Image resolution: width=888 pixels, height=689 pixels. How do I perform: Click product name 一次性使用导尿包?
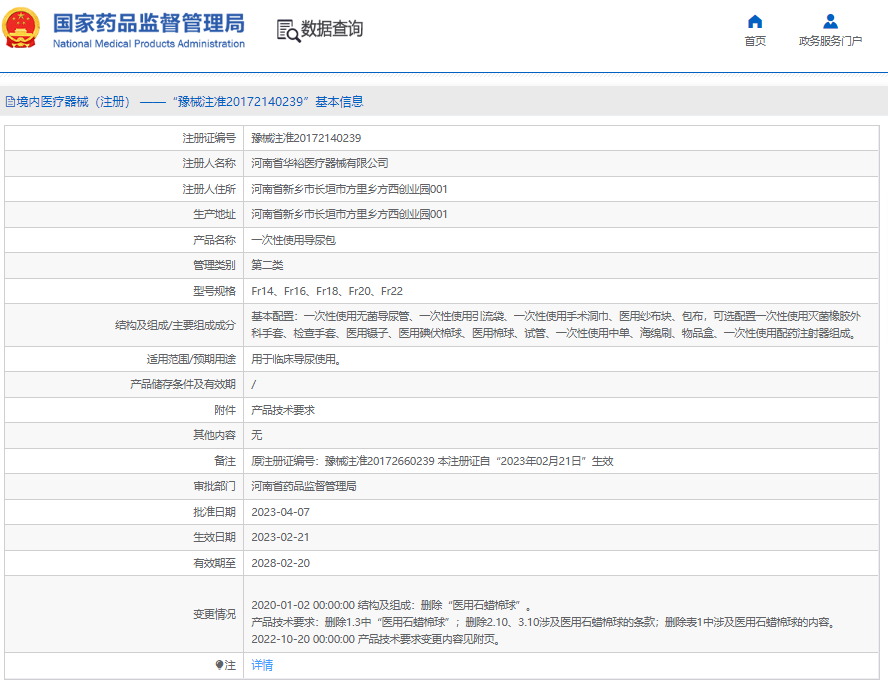[x=293, y=240]
